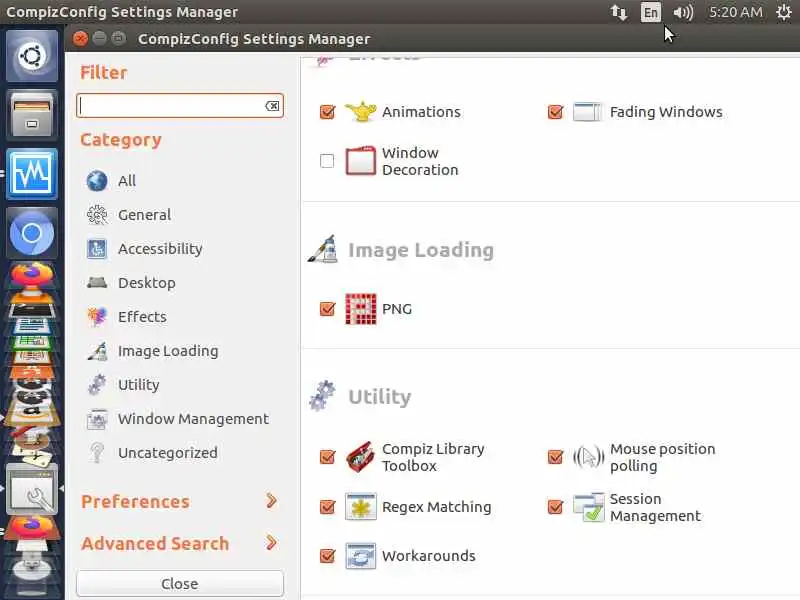Image resolution: width=800 pixels, height=600 pixels.
Task: Disable the Animations checkbox
Action: pos(327,112)
